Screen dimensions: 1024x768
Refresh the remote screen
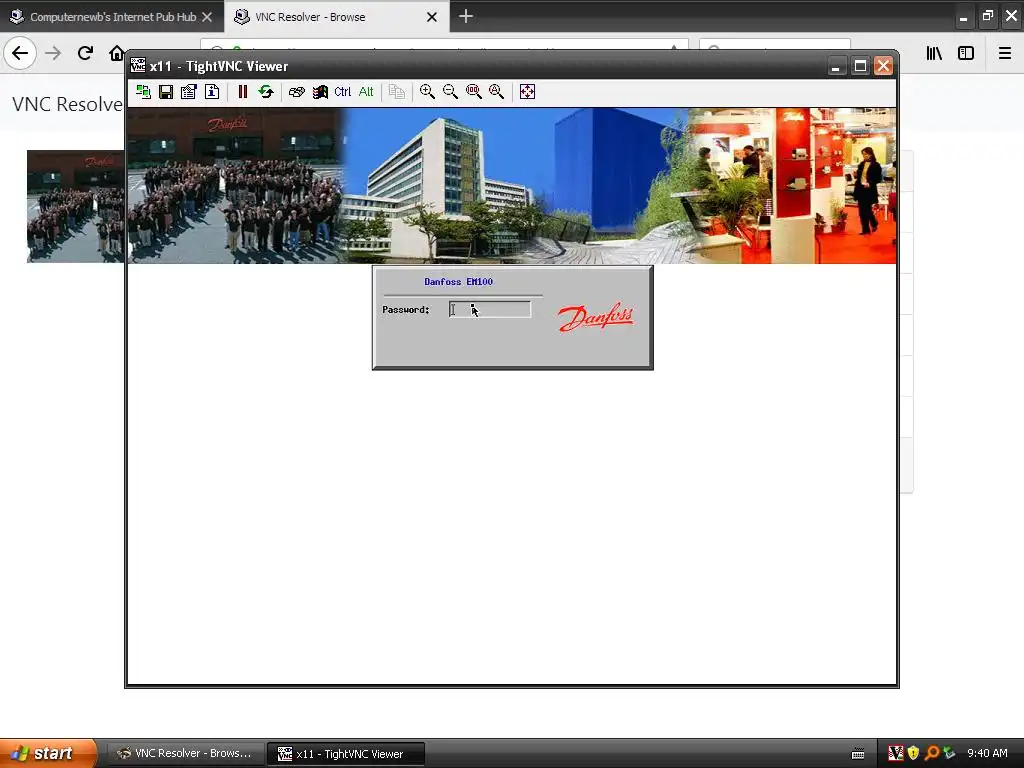pos(266,92)
